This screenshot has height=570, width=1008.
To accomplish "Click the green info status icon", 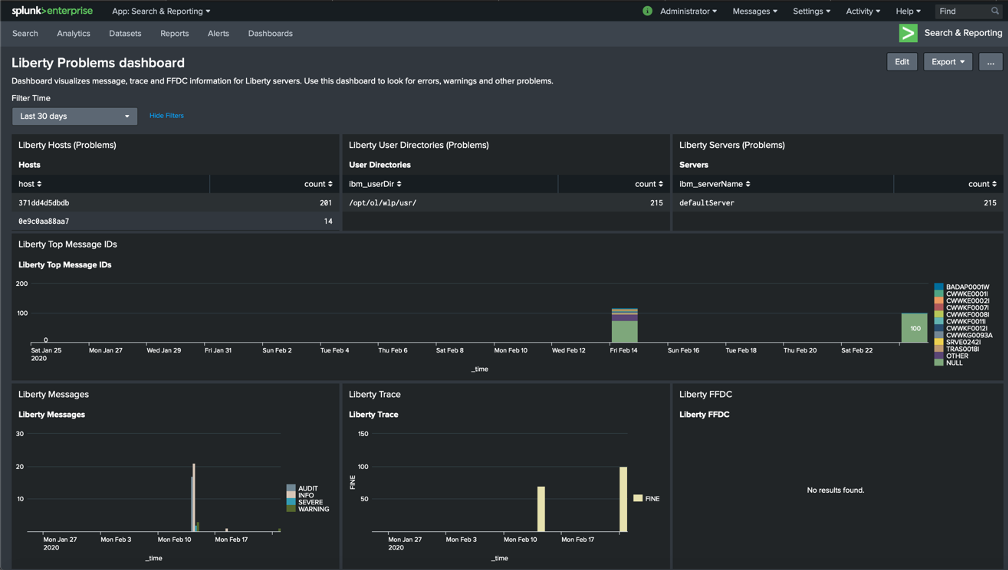I will click(647, 11).
